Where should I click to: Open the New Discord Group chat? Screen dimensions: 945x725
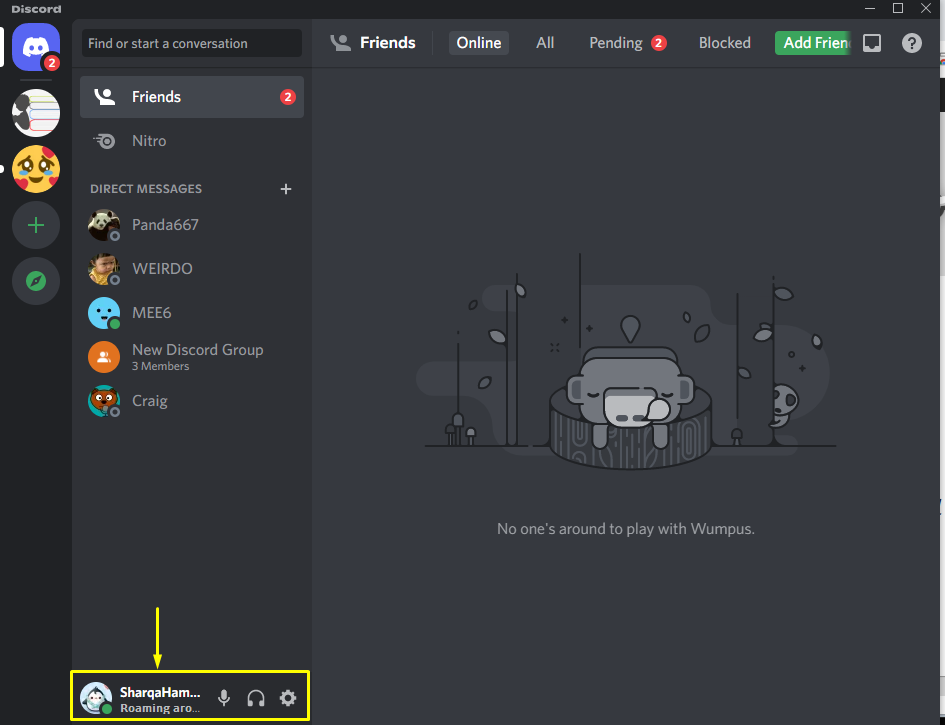(x=192, y=357)
